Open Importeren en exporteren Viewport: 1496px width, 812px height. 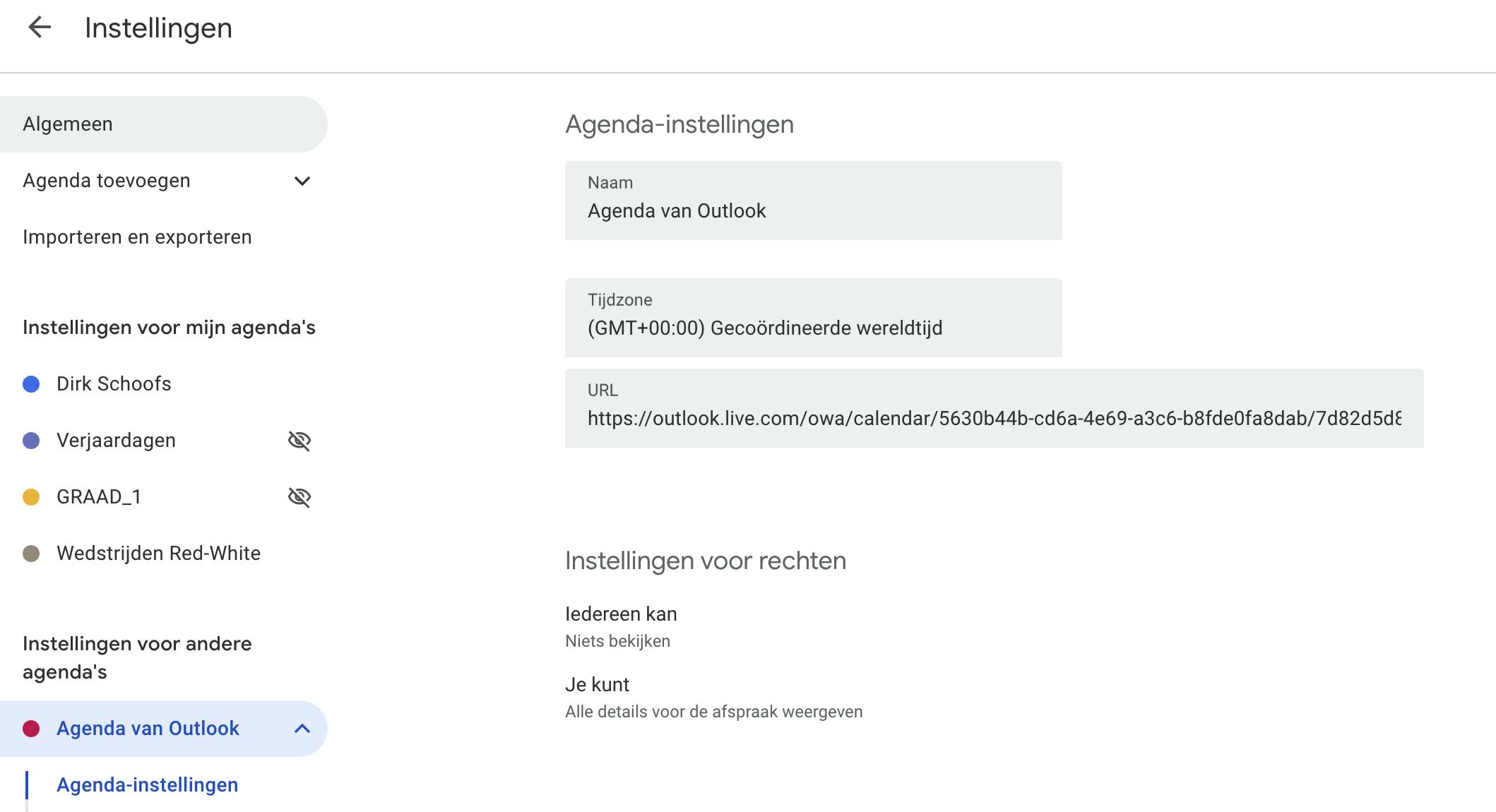coord(137,237)
